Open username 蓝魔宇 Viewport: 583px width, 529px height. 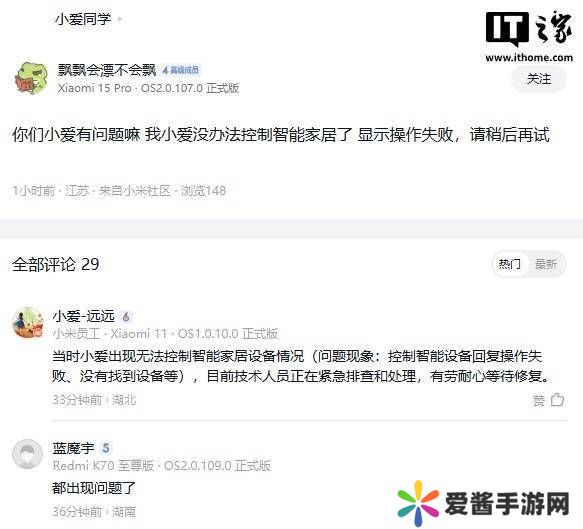tap(74, 448)
